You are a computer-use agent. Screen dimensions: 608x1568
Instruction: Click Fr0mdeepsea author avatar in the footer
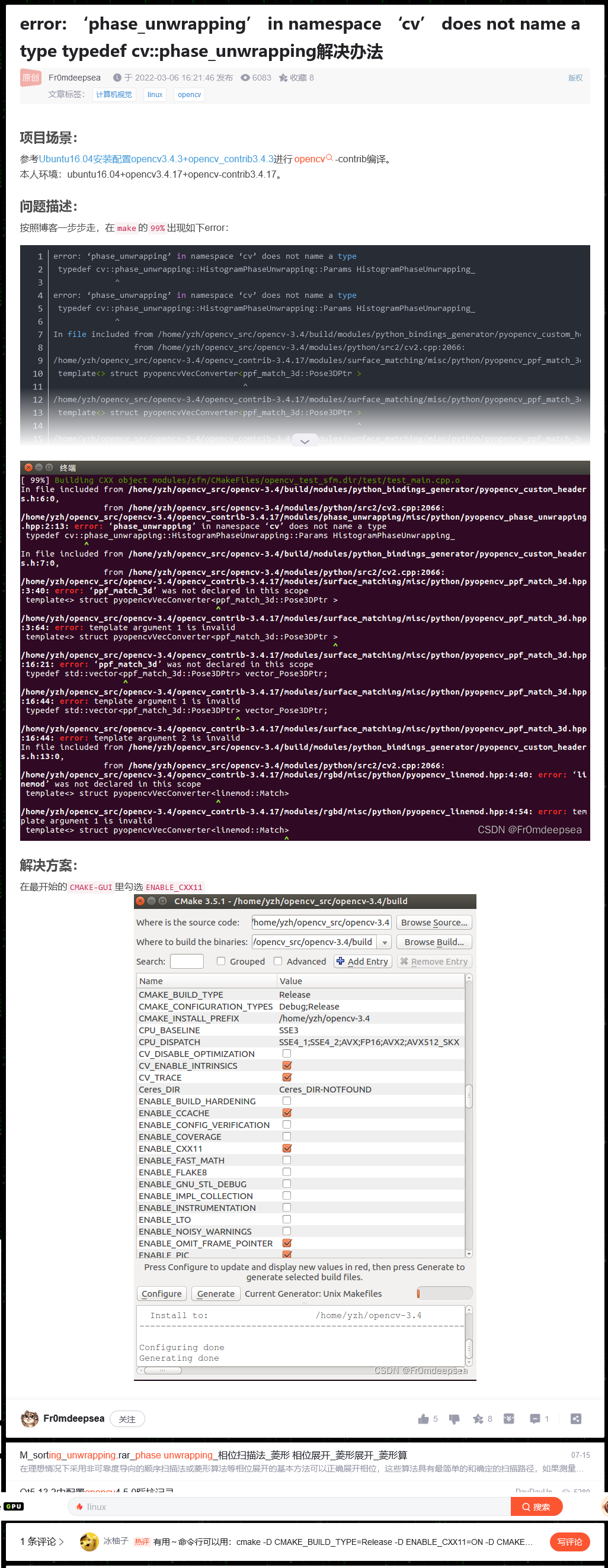pyautogui.click(x=29, y=1419)
